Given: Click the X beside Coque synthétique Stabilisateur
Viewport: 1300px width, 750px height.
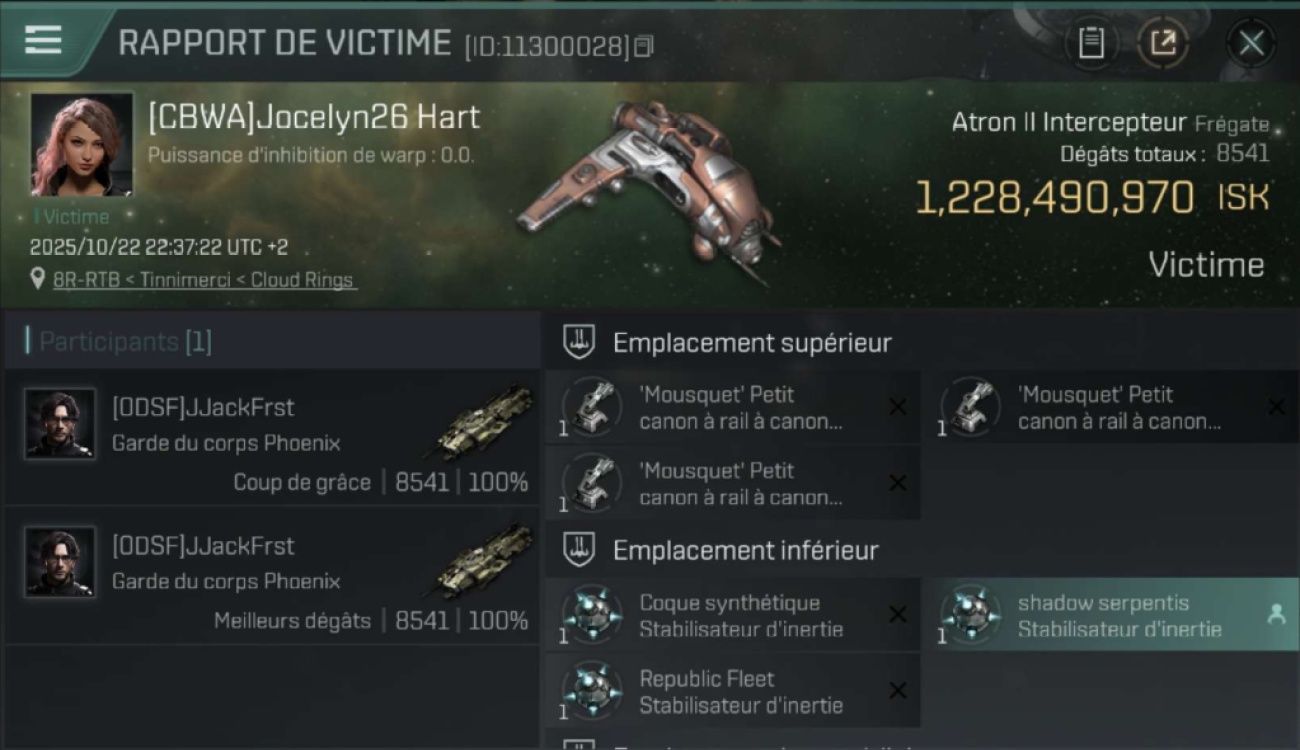Looking at the screenshot, I should pos(898,614).
